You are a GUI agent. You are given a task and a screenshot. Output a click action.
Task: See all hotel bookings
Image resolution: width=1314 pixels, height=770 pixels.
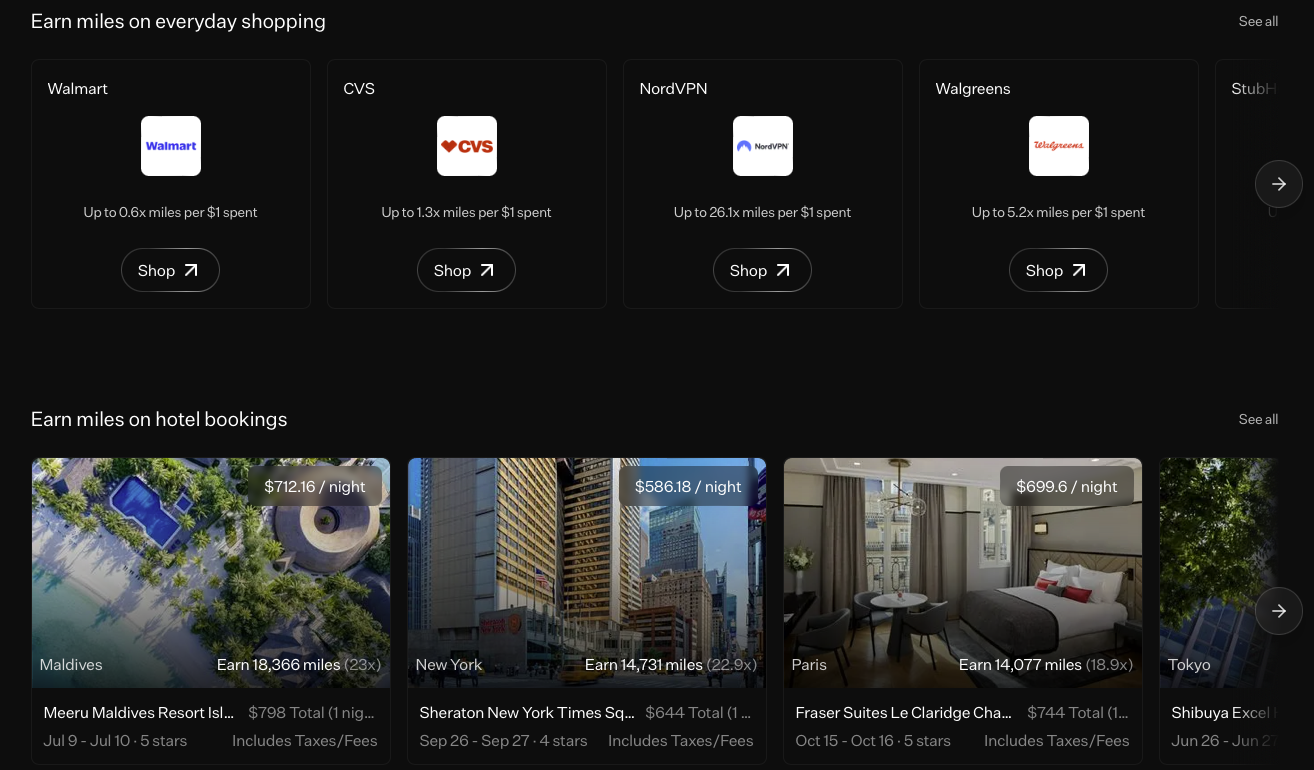tap(1258, 419)
